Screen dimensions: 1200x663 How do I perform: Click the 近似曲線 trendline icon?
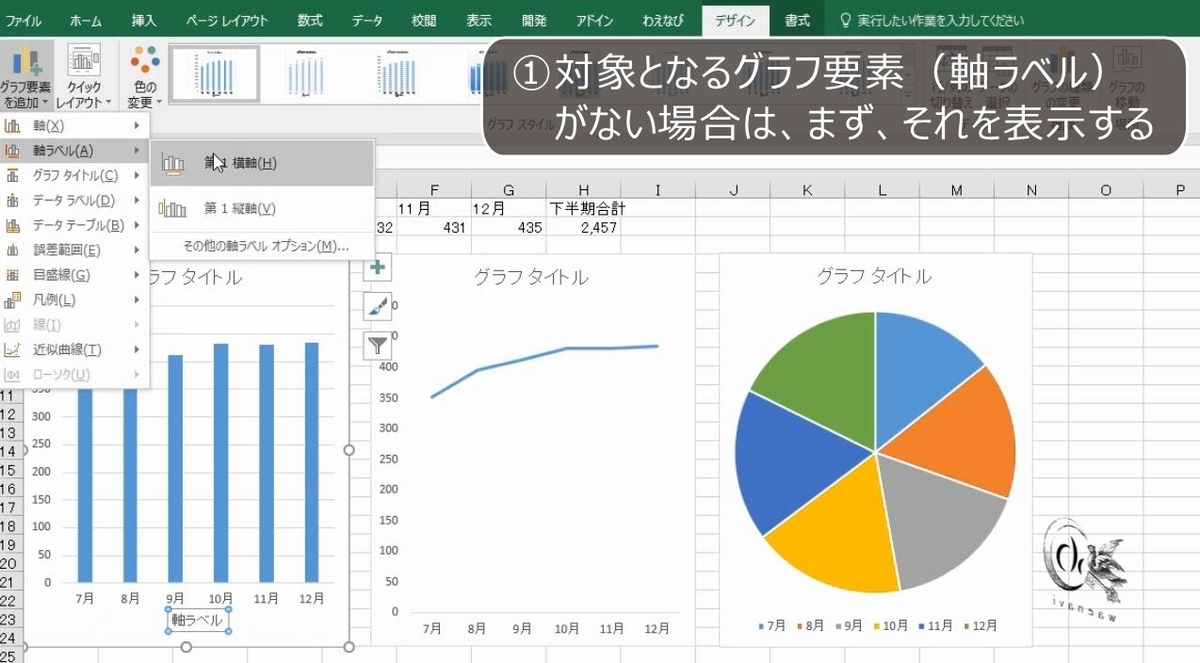pos(13,350)
